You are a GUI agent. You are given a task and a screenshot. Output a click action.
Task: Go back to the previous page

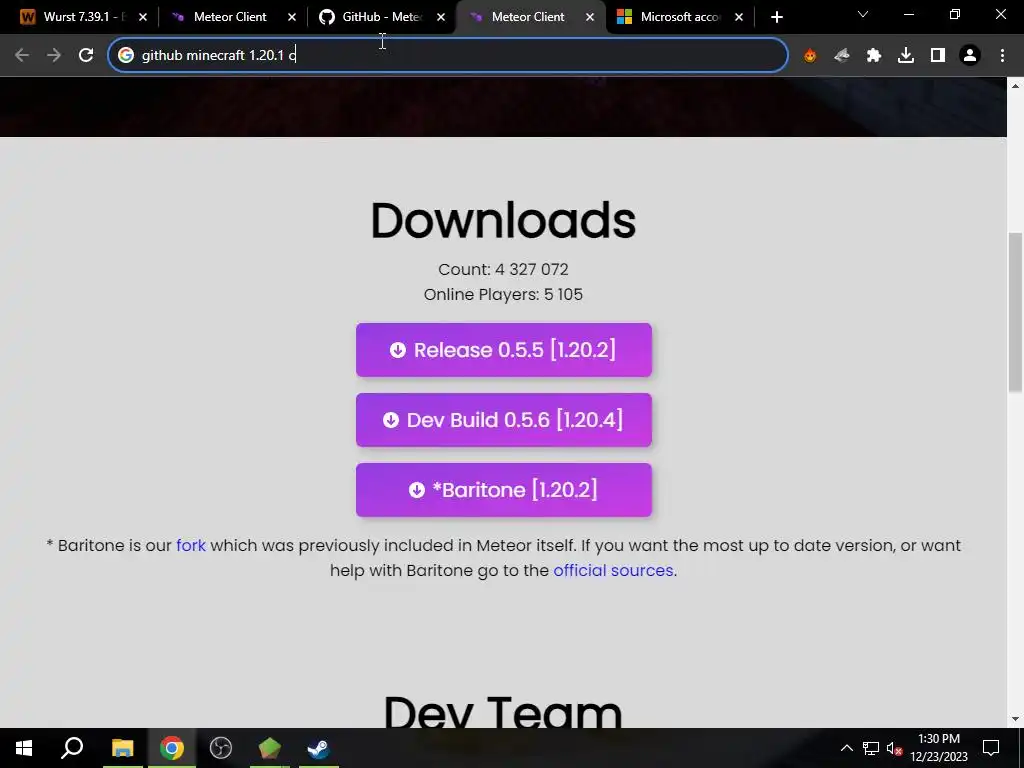click(x=22, y=55)
